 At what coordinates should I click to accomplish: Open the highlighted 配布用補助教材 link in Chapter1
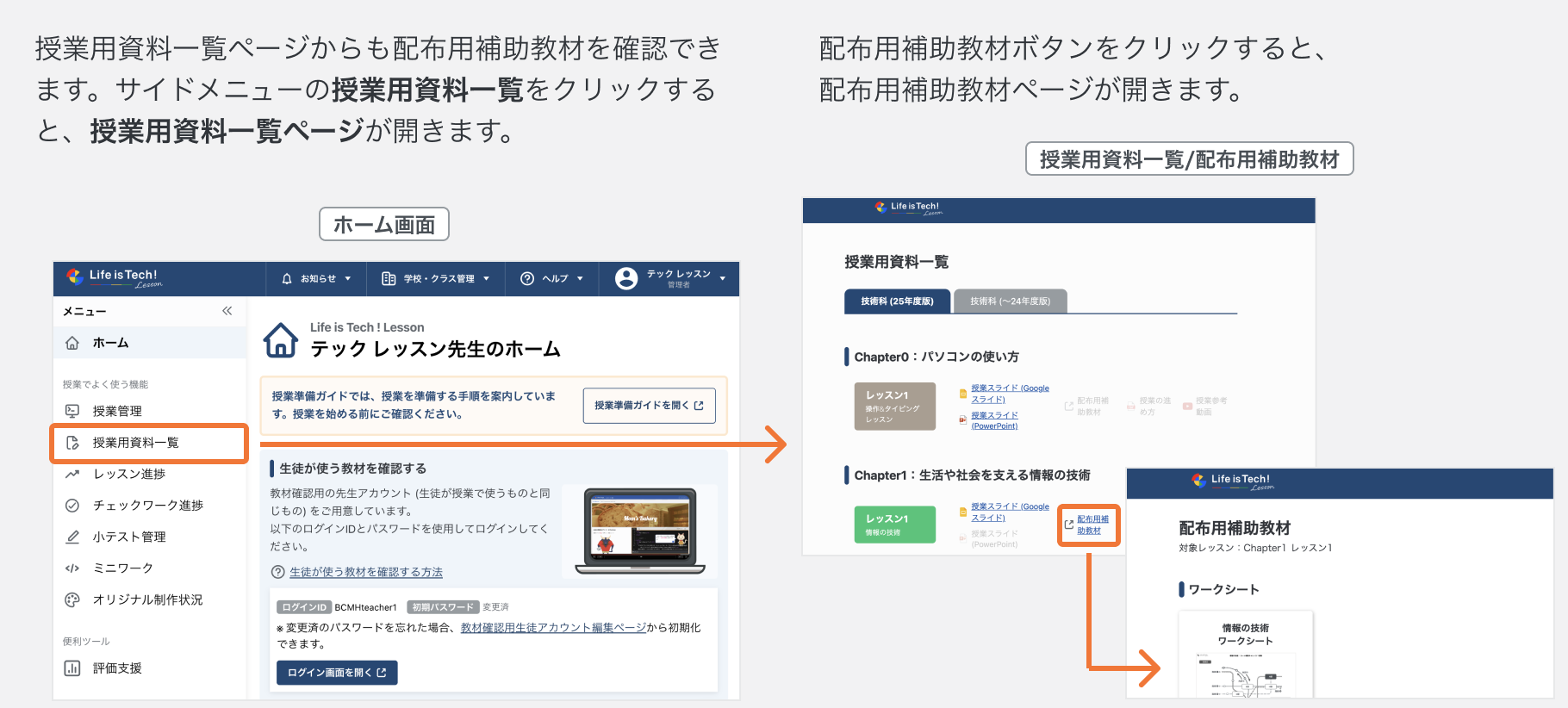click(x=1092, y=525)
